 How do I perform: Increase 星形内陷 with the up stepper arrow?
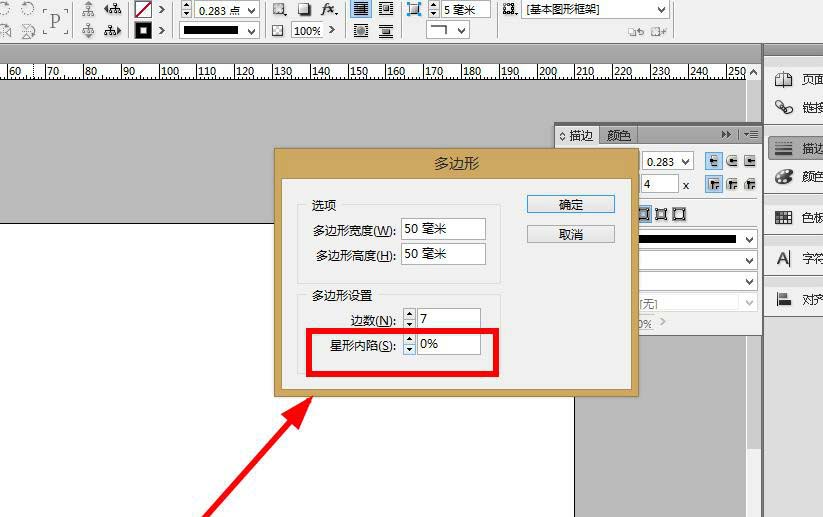click(409, 340)
